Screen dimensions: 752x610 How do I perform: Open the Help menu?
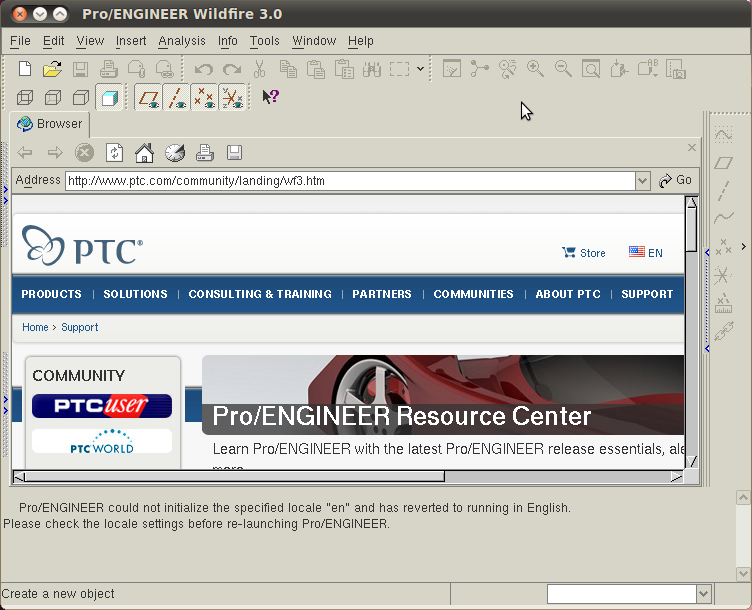[361, 41]
